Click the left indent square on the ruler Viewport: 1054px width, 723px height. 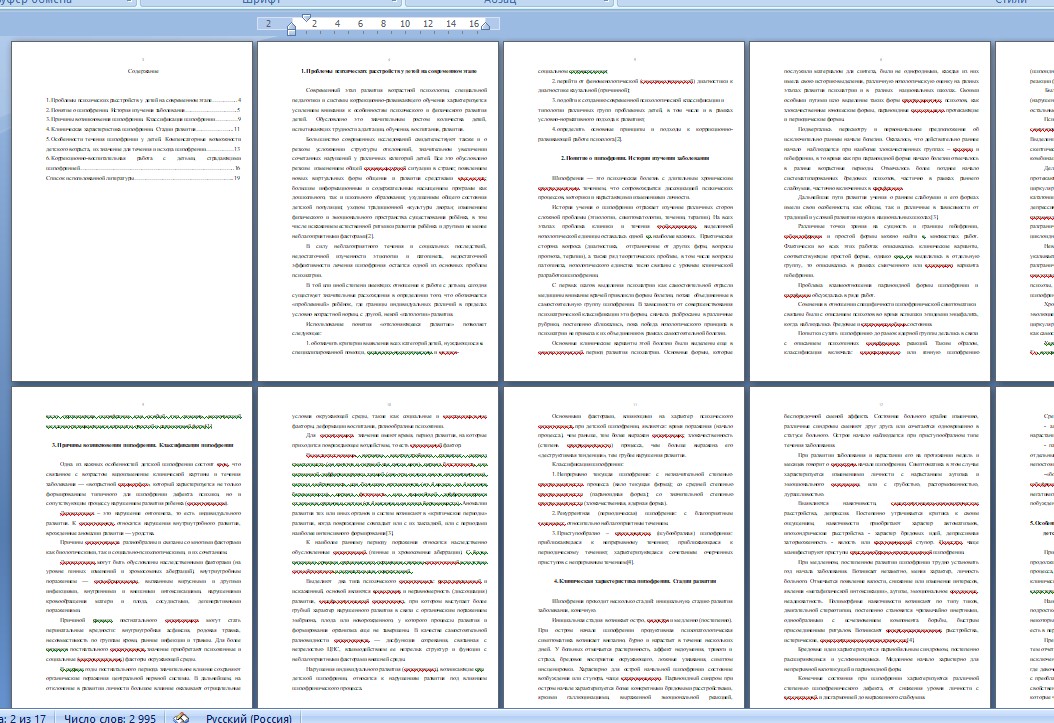[x=291, y=32]
